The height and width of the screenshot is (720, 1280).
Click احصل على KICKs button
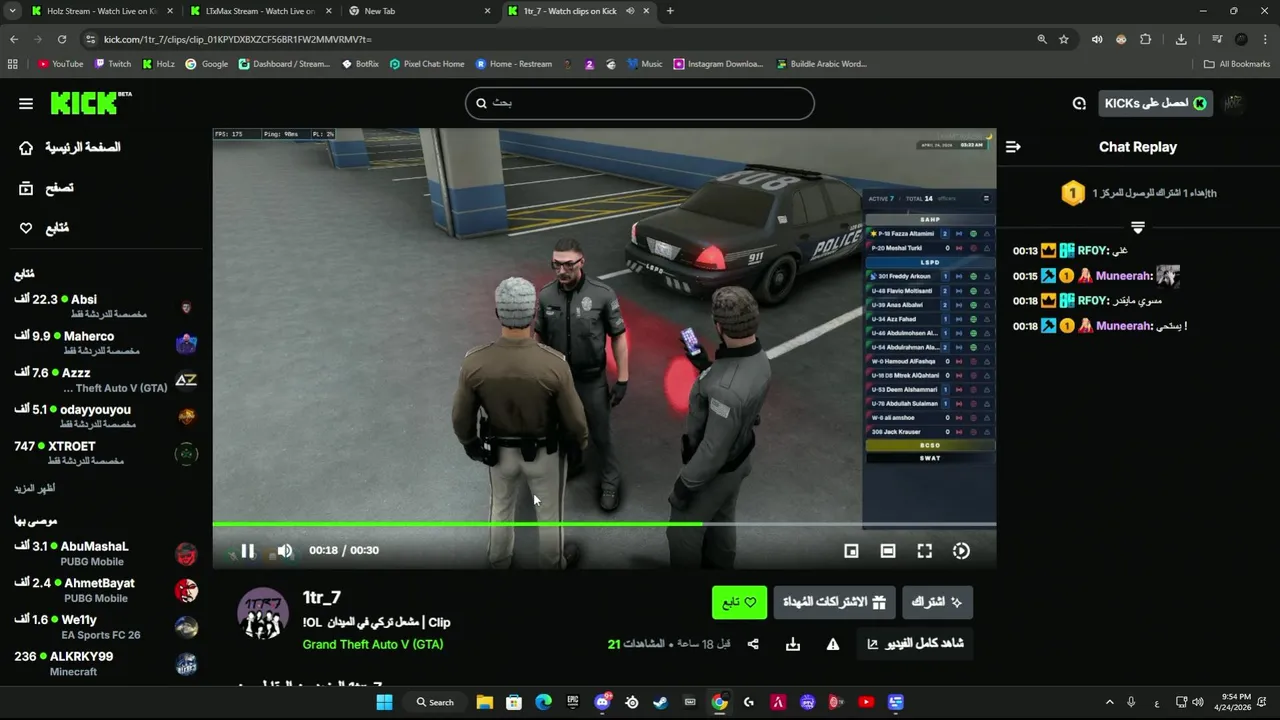[x=1155, y=103]
